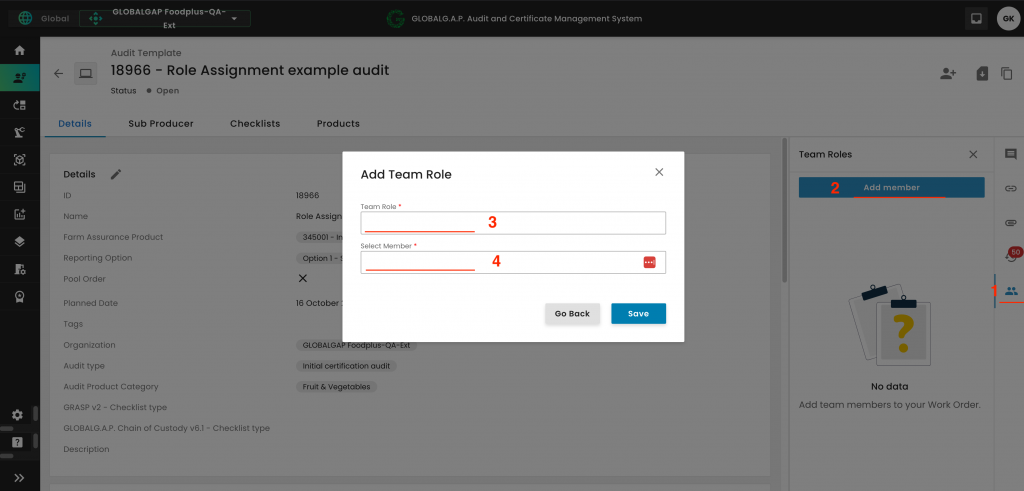Click the Home icon in left sidebar

pyautogui.click(x=19, y=50)
